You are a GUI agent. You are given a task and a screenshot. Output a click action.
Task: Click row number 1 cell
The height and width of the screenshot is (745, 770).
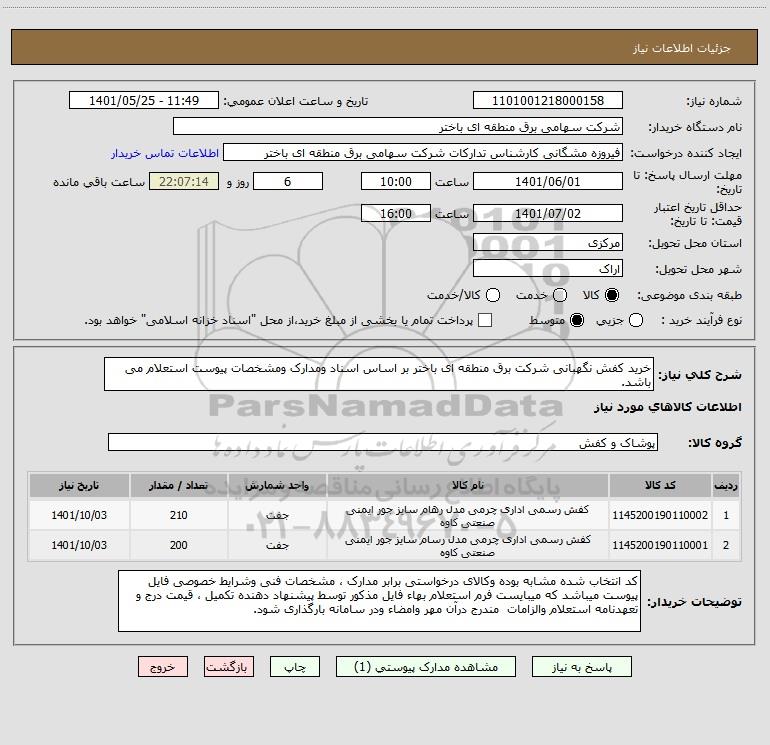726,516
